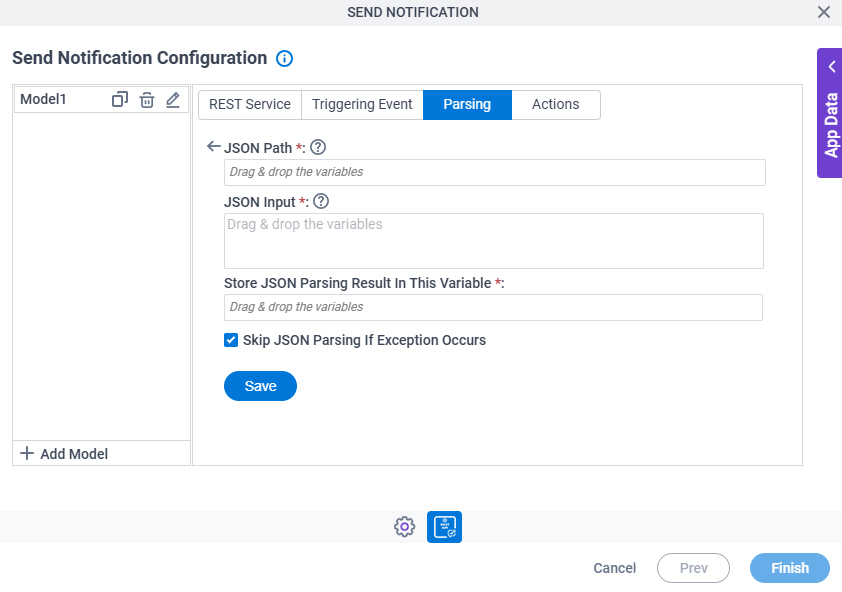The width and height of the screenshot is (842, 592).
Task: Click the back arrow beside JSON Path
Action: tap(213, 146)
